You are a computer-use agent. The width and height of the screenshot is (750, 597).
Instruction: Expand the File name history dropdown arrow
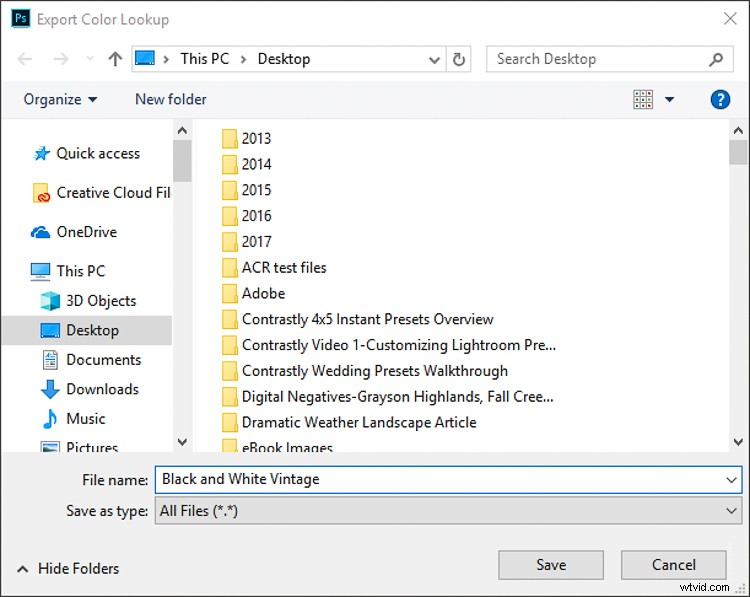[x=731, y=480]
